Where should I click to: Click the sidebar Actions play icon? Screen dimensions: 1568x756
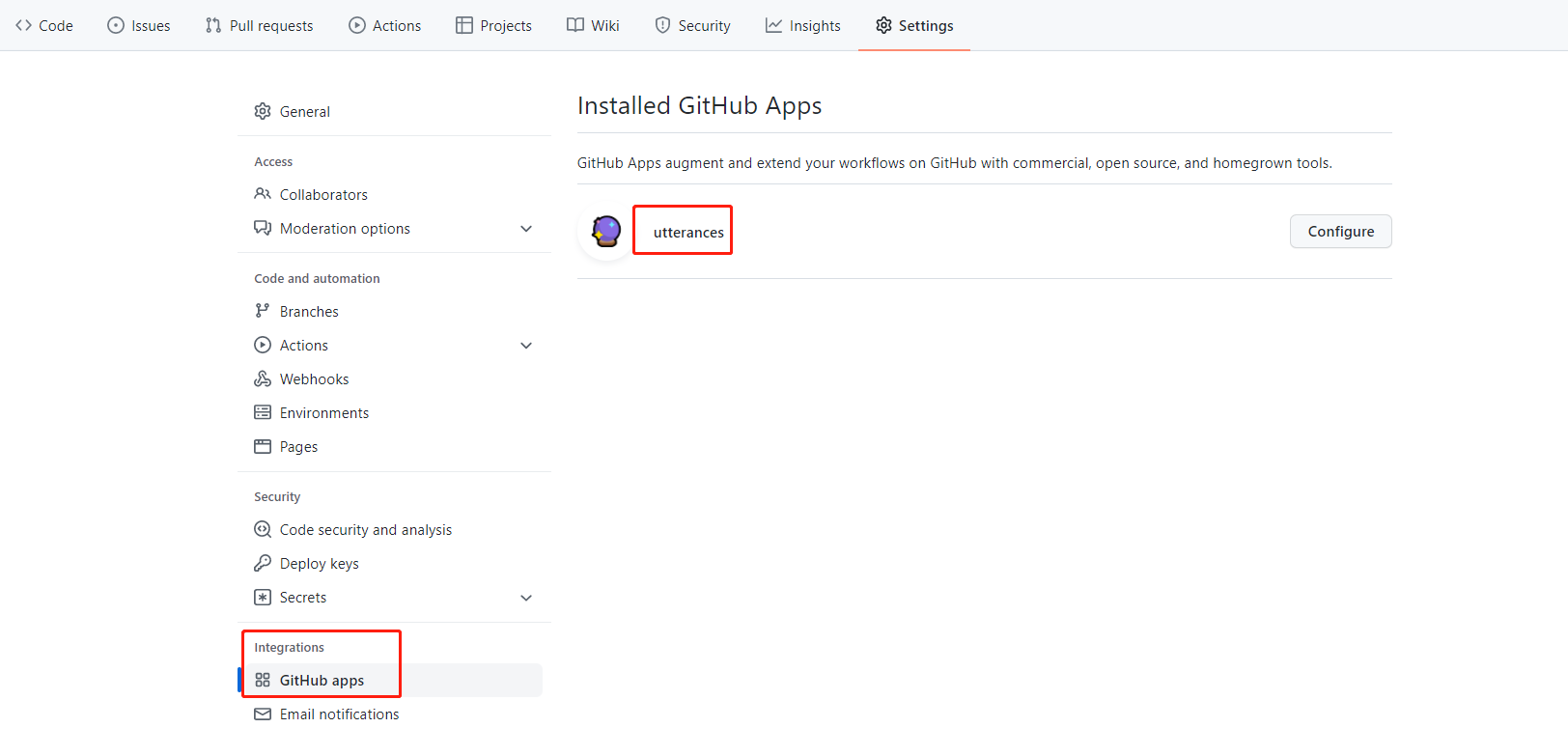pyautogui.click(x=263, y=345)
